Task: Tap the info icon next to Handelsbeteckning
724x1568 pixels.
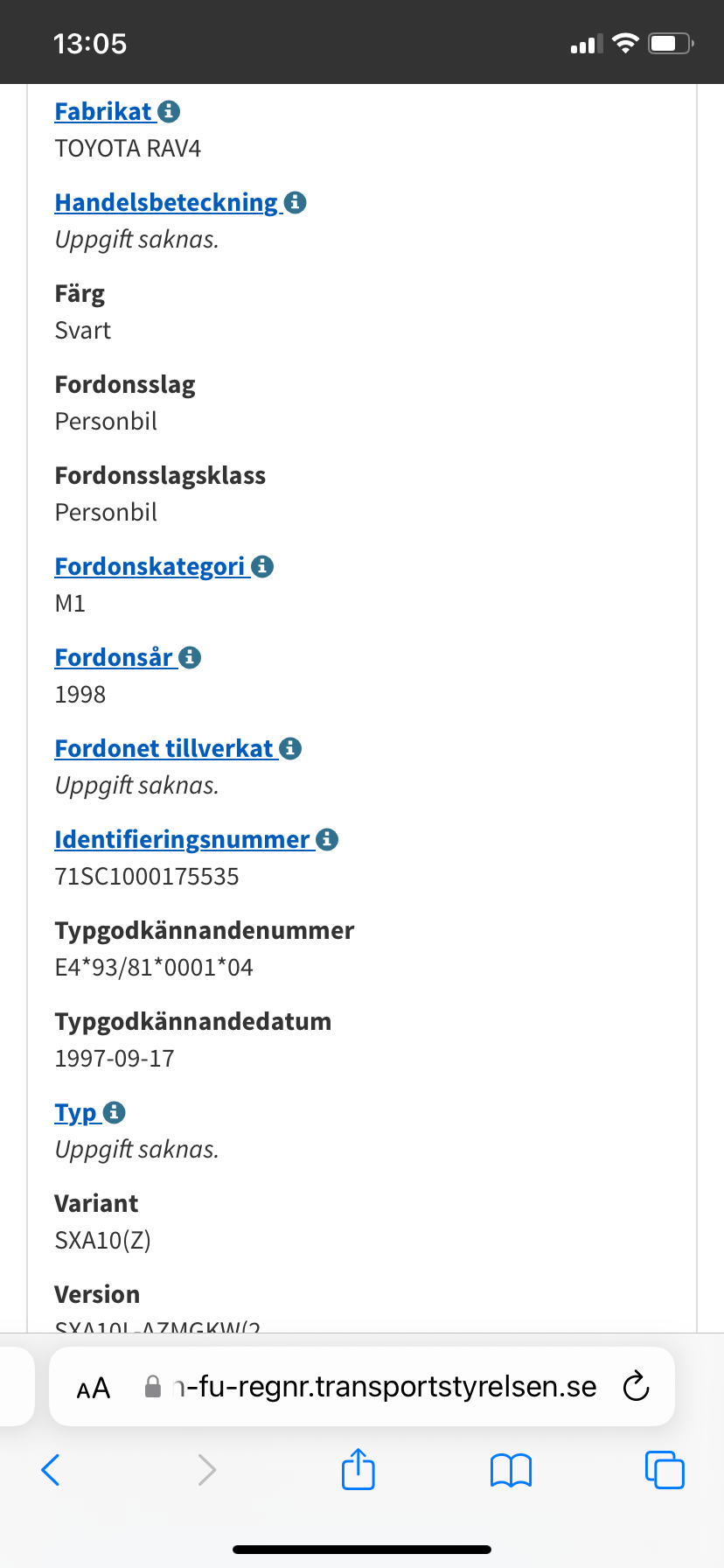Action: 296,203
